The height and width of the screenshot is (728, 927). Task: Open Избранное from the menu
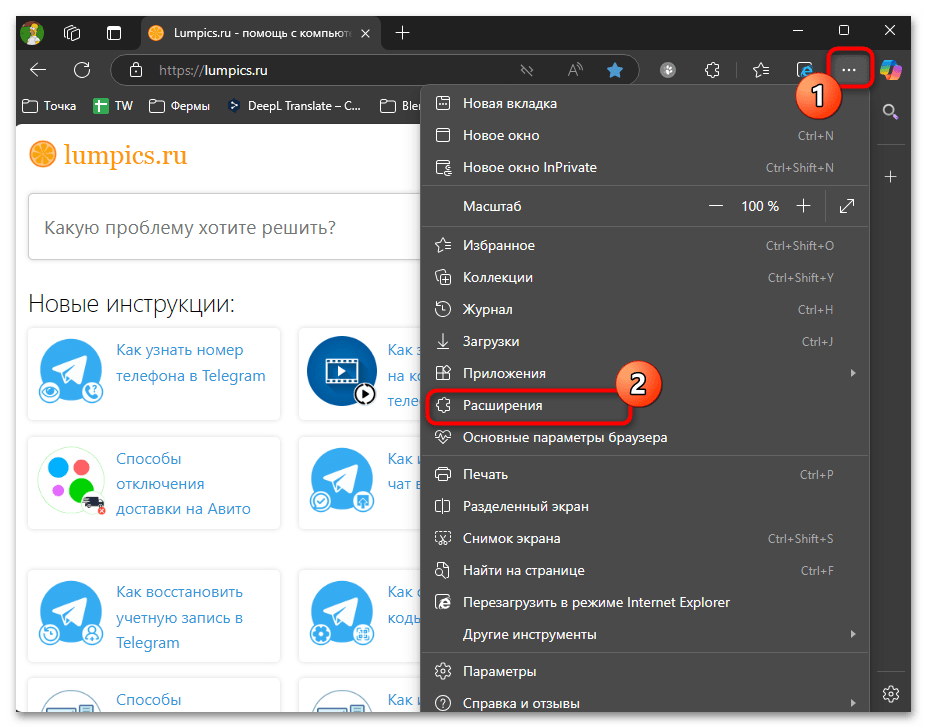pos(645,245)
